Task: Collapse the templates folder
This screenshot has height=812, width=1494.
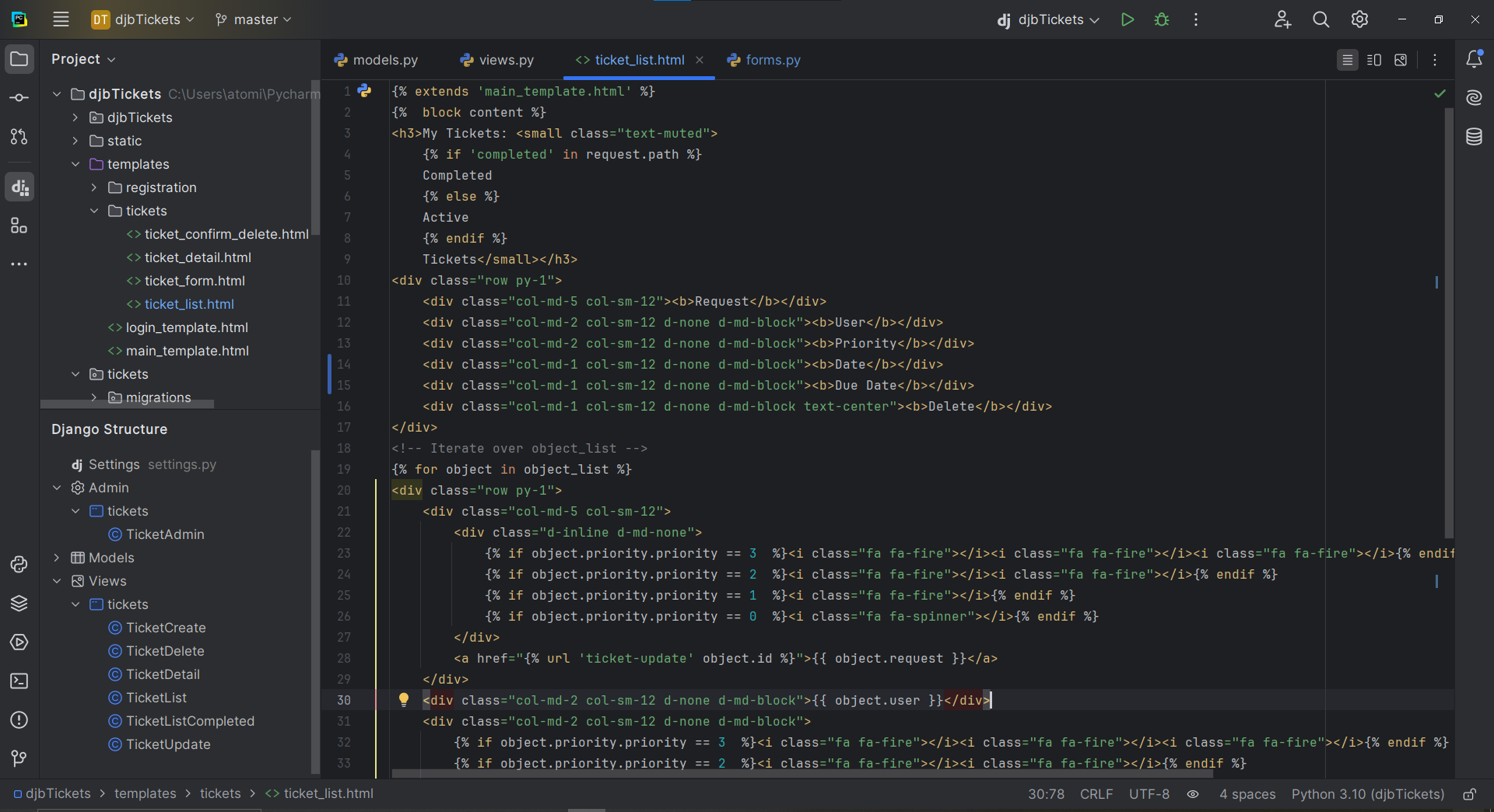Action: [x=75, y=164]
